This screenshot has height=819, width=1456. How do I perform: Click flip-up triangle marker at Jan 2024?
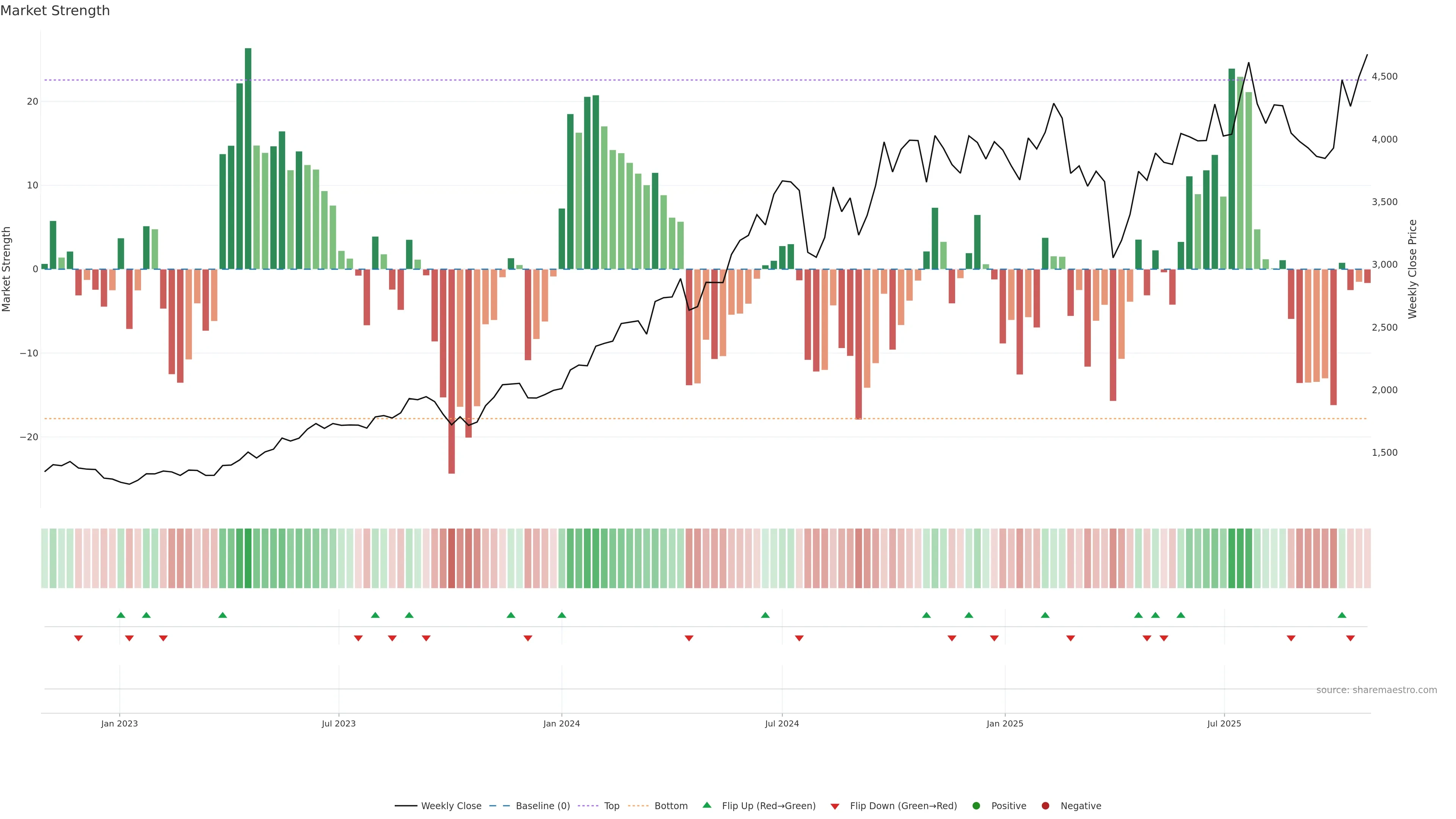[561, 615]
